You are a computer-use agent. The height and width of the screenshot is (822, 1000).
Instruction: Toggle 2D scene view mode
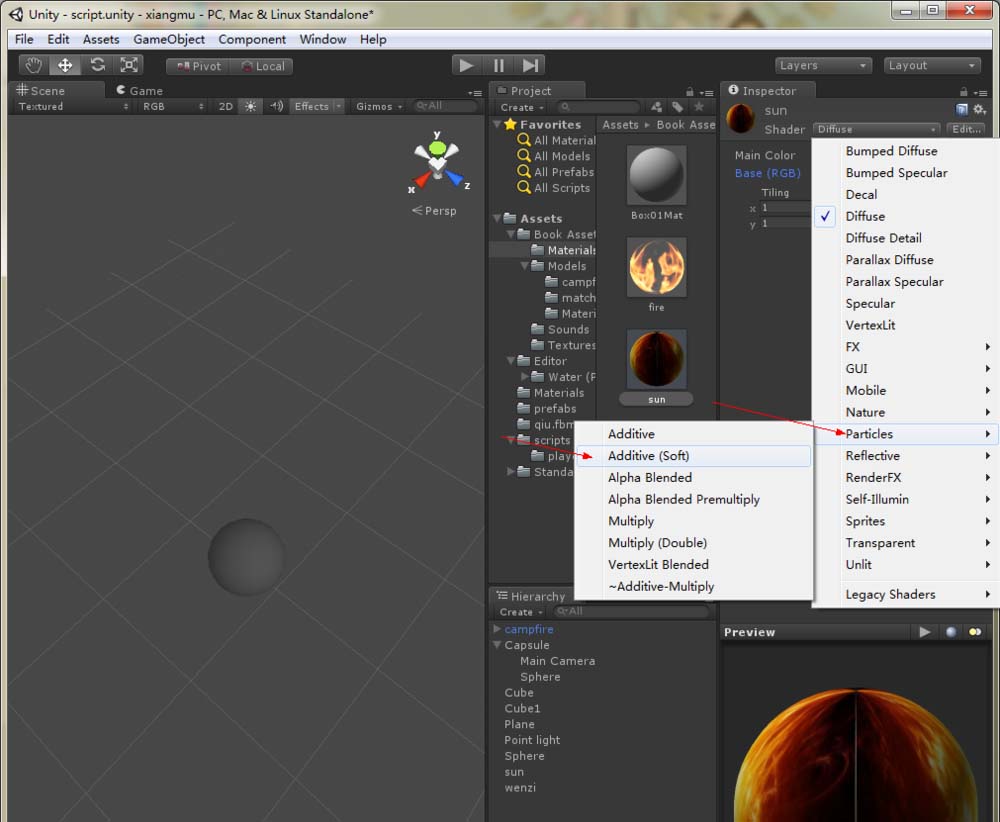(226, 106)
